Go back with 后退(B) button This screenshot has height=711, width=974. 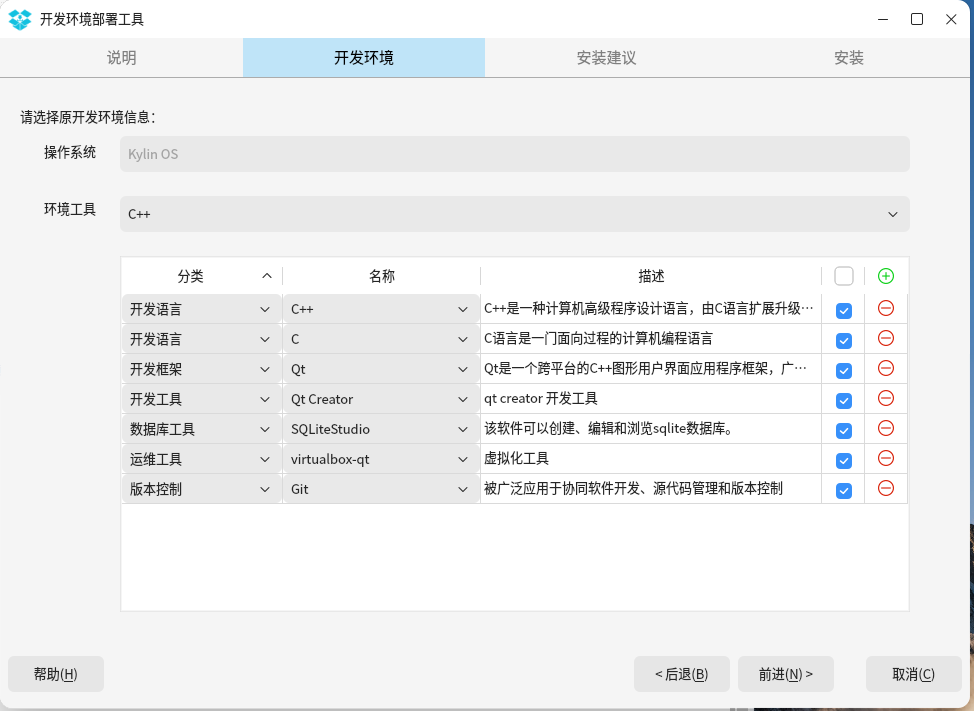coord(681,674)
